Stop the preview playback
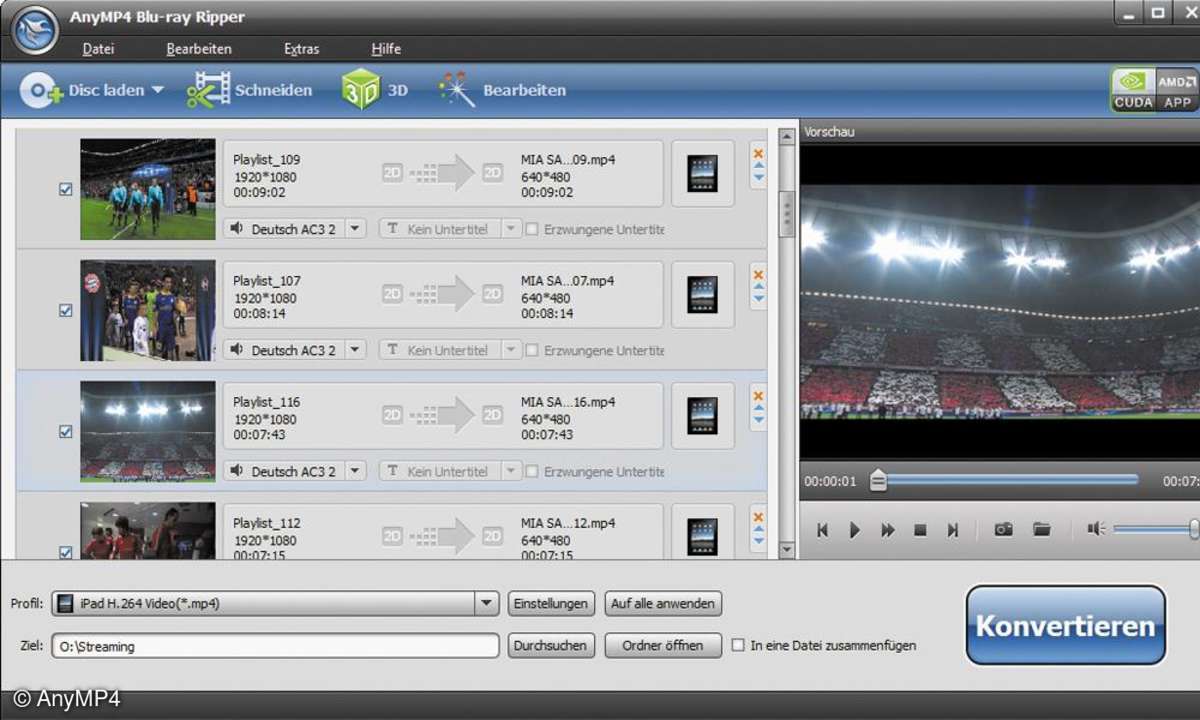 (921, 530)
